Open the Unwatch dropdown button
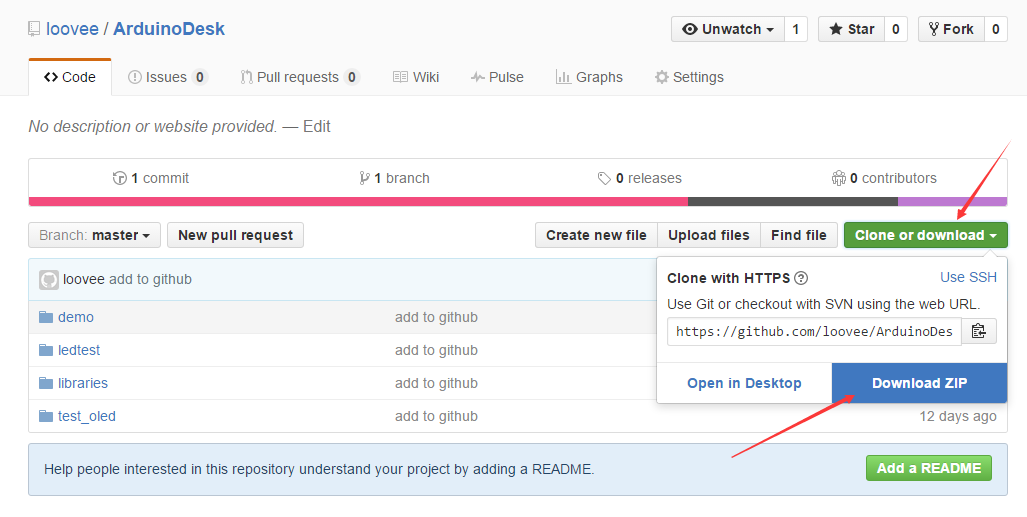 728,29
